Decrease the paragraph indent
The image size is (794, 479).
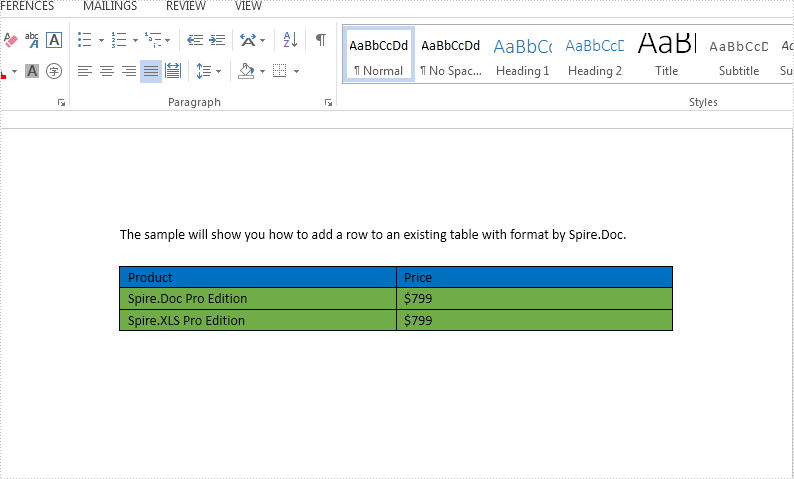point(195,39)
